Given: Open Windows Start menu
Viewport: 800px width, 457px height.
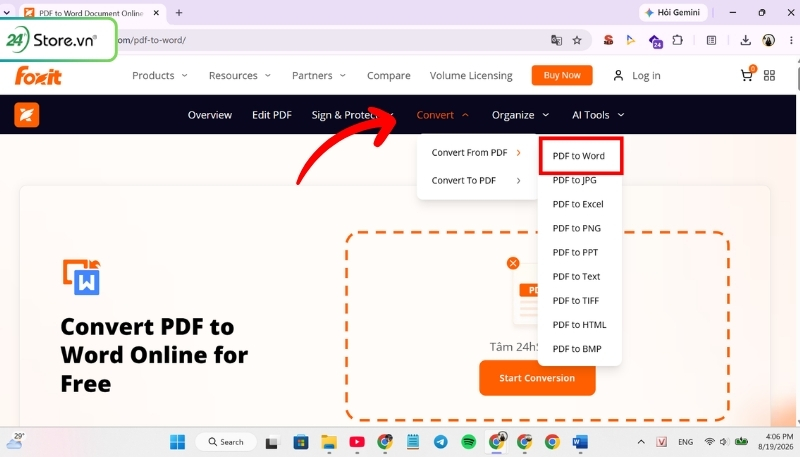Looking at the screenshot, I should tap(178, 442).
